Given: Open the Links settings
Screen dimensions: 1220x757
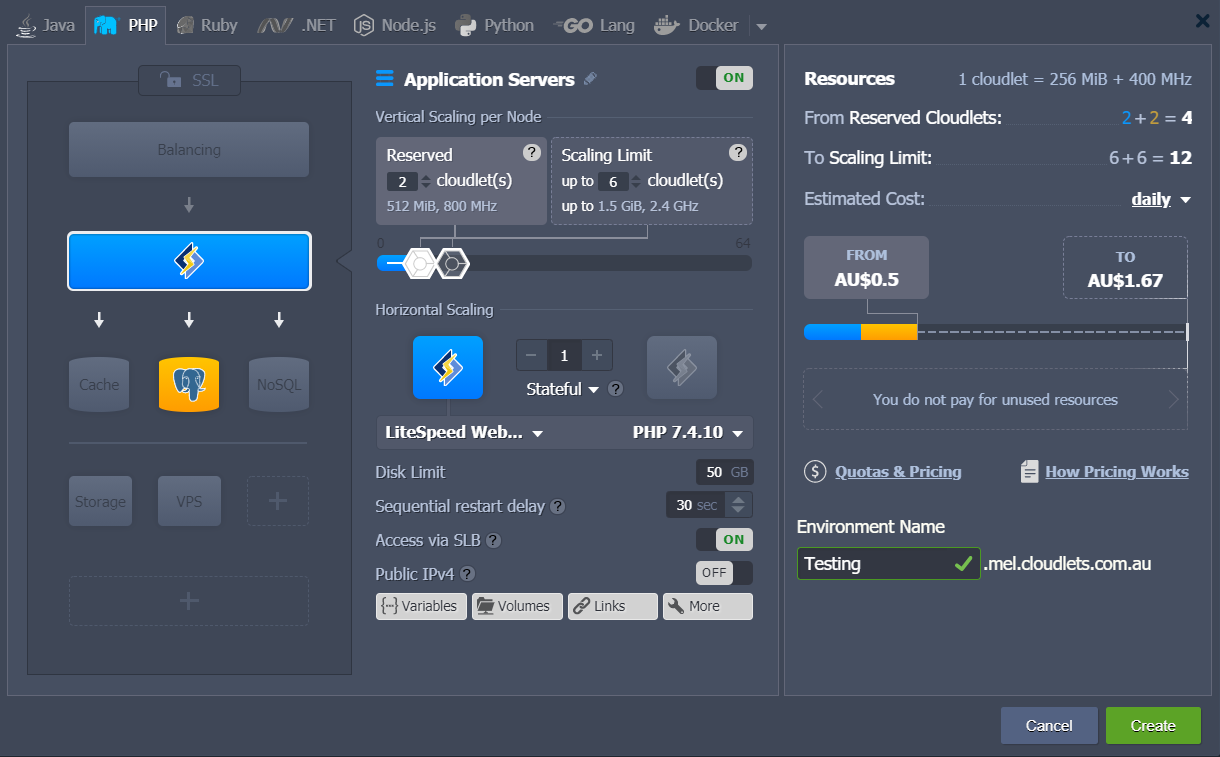Looking at the screenshot, I should (x=613, y=606).
